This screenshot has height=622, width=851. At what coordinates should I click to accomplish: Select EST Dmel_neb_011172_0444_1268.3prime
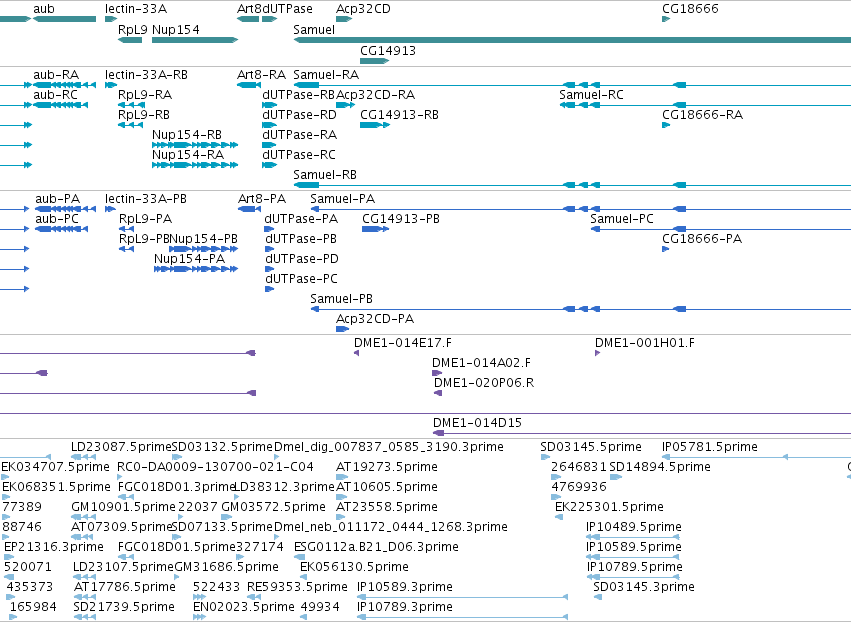click(391, 527)
